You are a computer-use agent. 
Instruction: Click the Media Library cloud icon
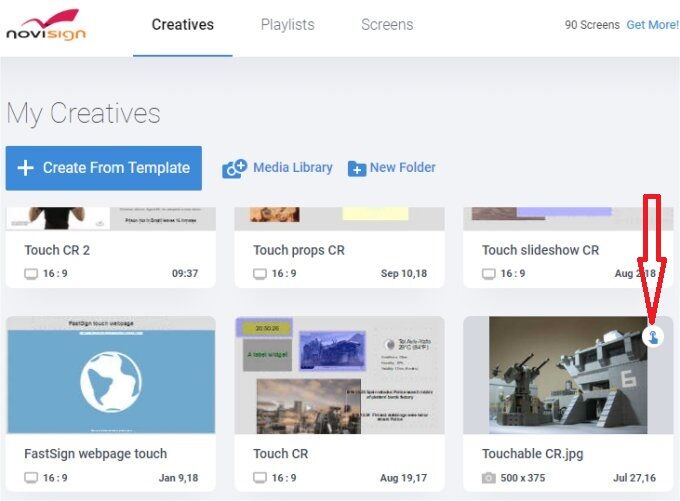tap(234, 169)
